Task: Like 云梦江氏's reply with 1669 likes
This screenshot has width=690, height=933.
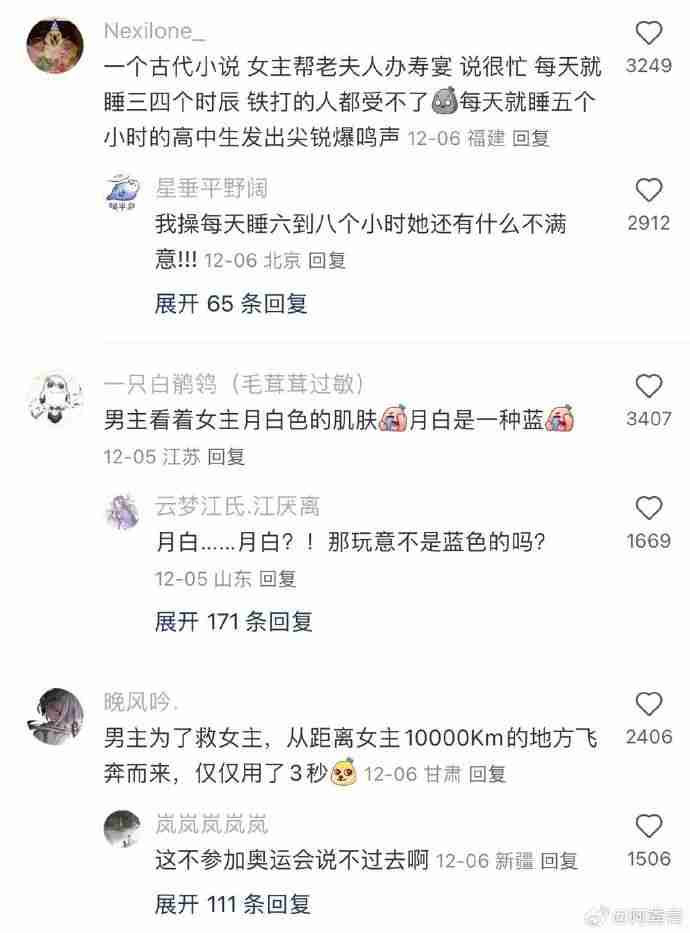Action: 648,508
